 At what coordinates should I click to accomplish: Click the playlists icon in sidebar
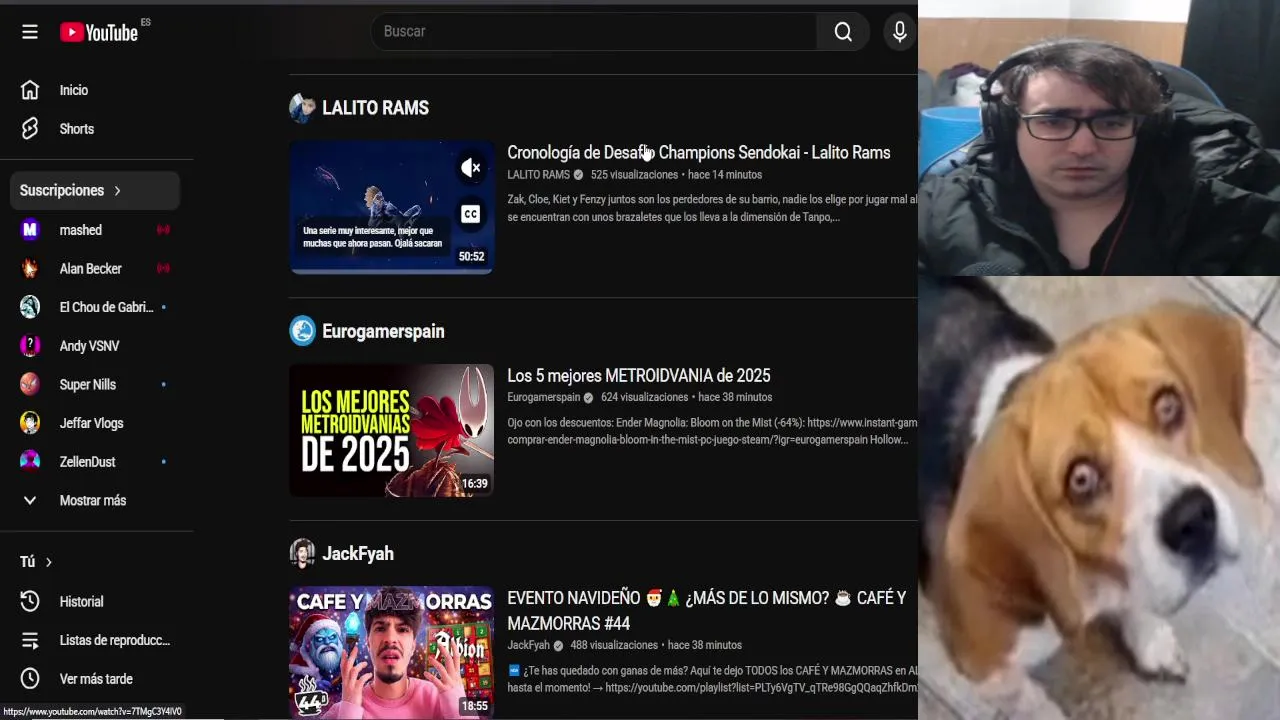(30, 640)
